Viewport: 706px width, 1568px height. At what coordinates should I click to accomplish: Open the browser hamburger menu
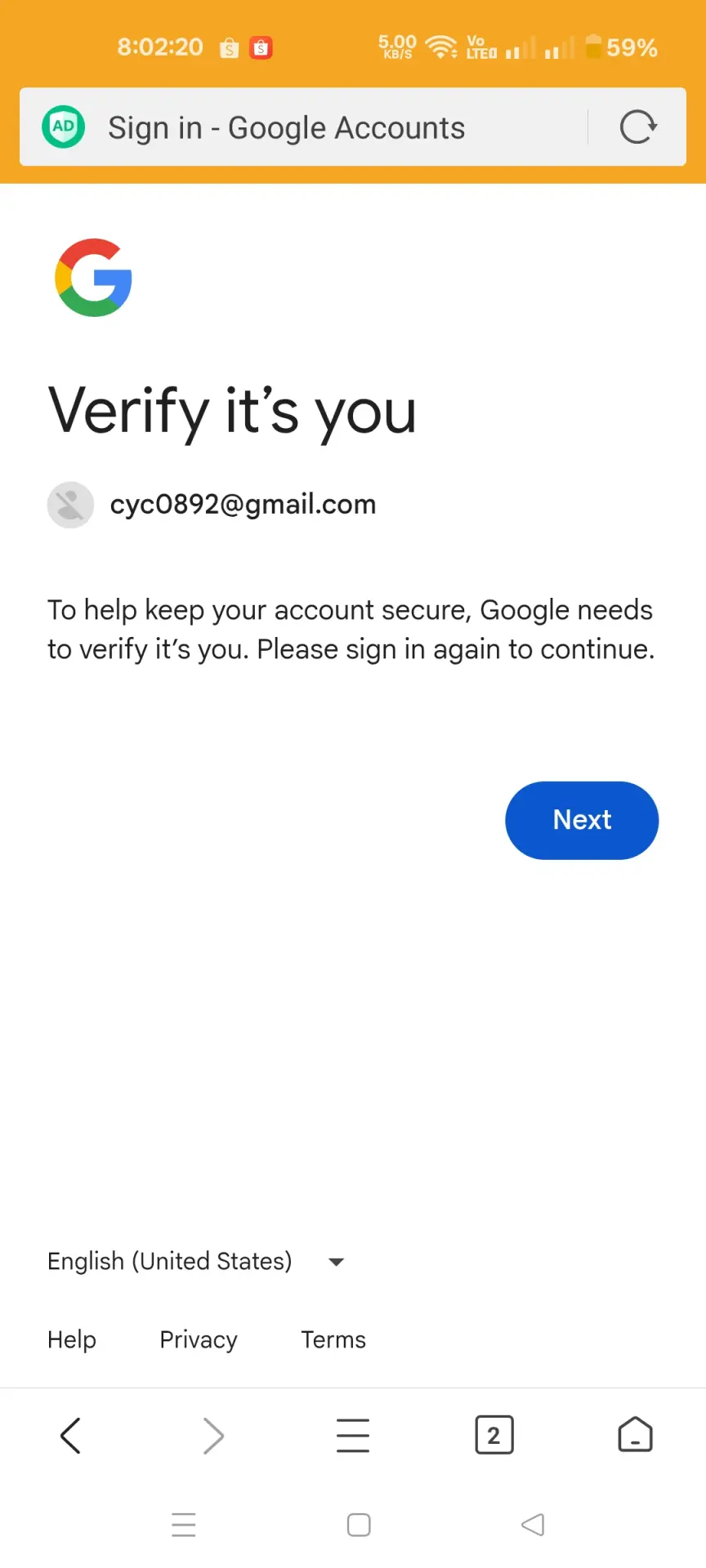click(353, 1435)
